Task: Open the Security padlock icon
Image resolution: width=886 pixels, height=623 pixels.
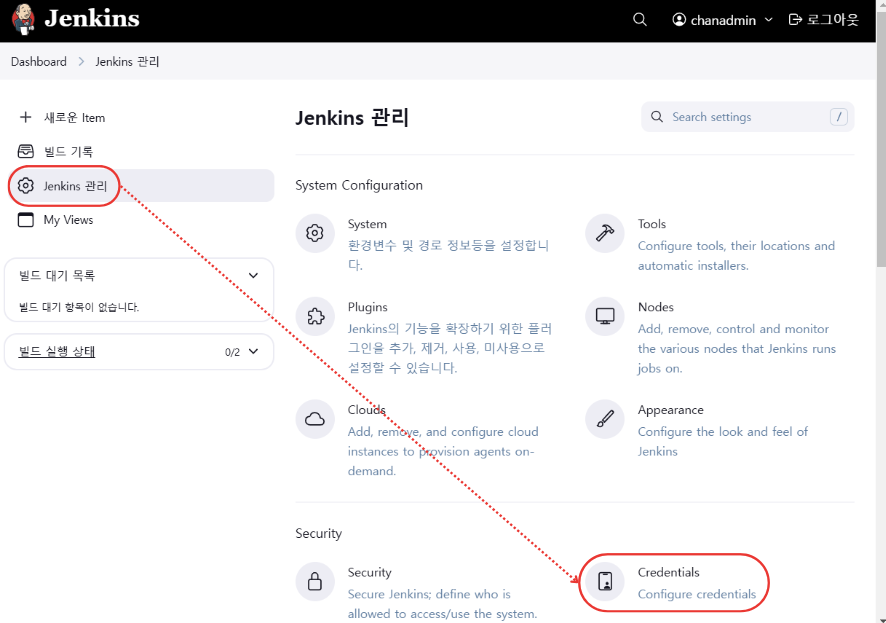Action: pos(315,581)
